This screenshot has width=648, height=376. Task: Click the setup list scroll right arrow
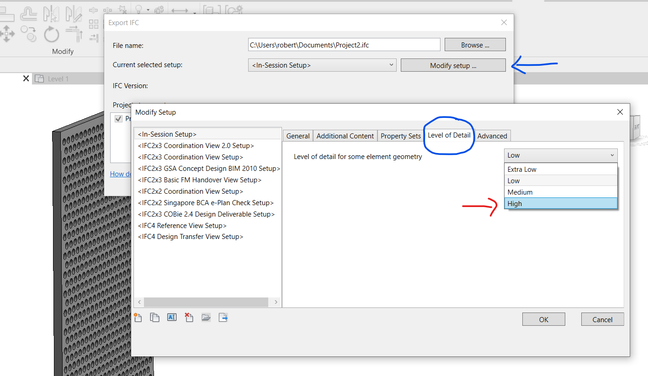(x=276, y=302)
